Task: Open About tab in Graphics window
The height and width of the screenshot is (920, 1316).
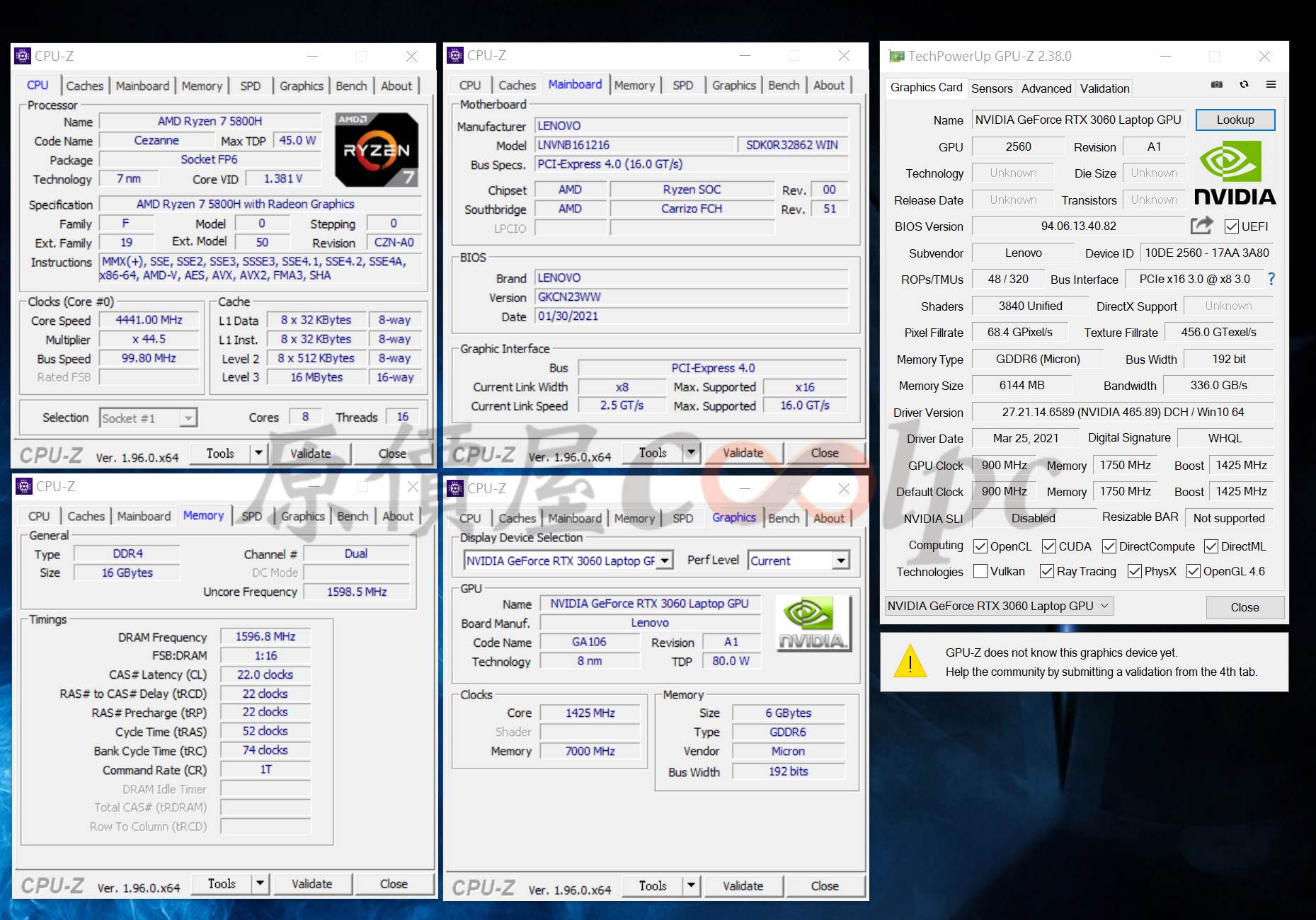Action: click(829, 518)
